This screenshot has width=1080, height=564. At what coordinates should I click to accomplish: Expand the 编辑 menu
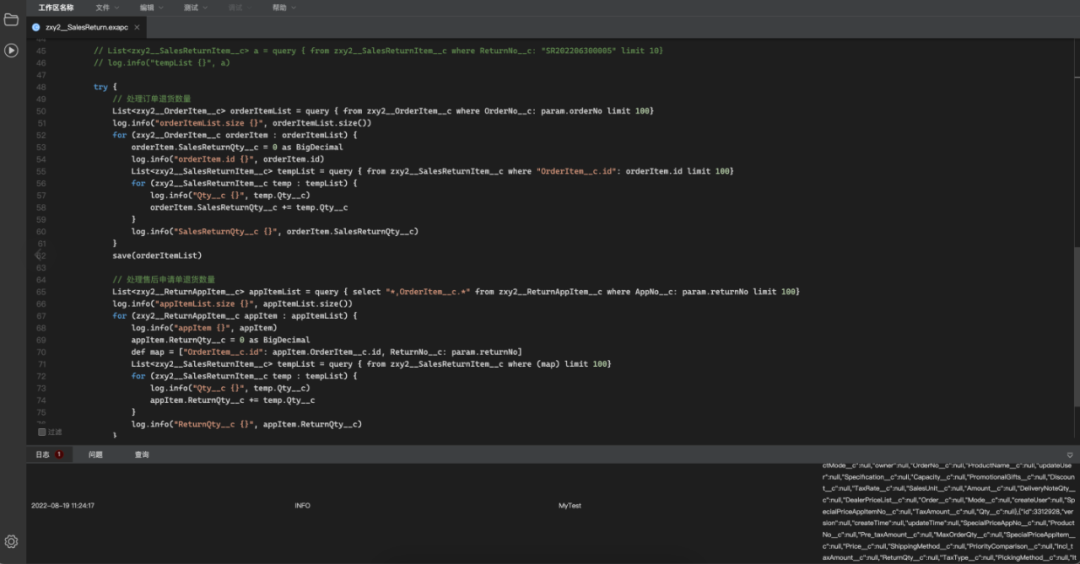click(x=150, y=7)
